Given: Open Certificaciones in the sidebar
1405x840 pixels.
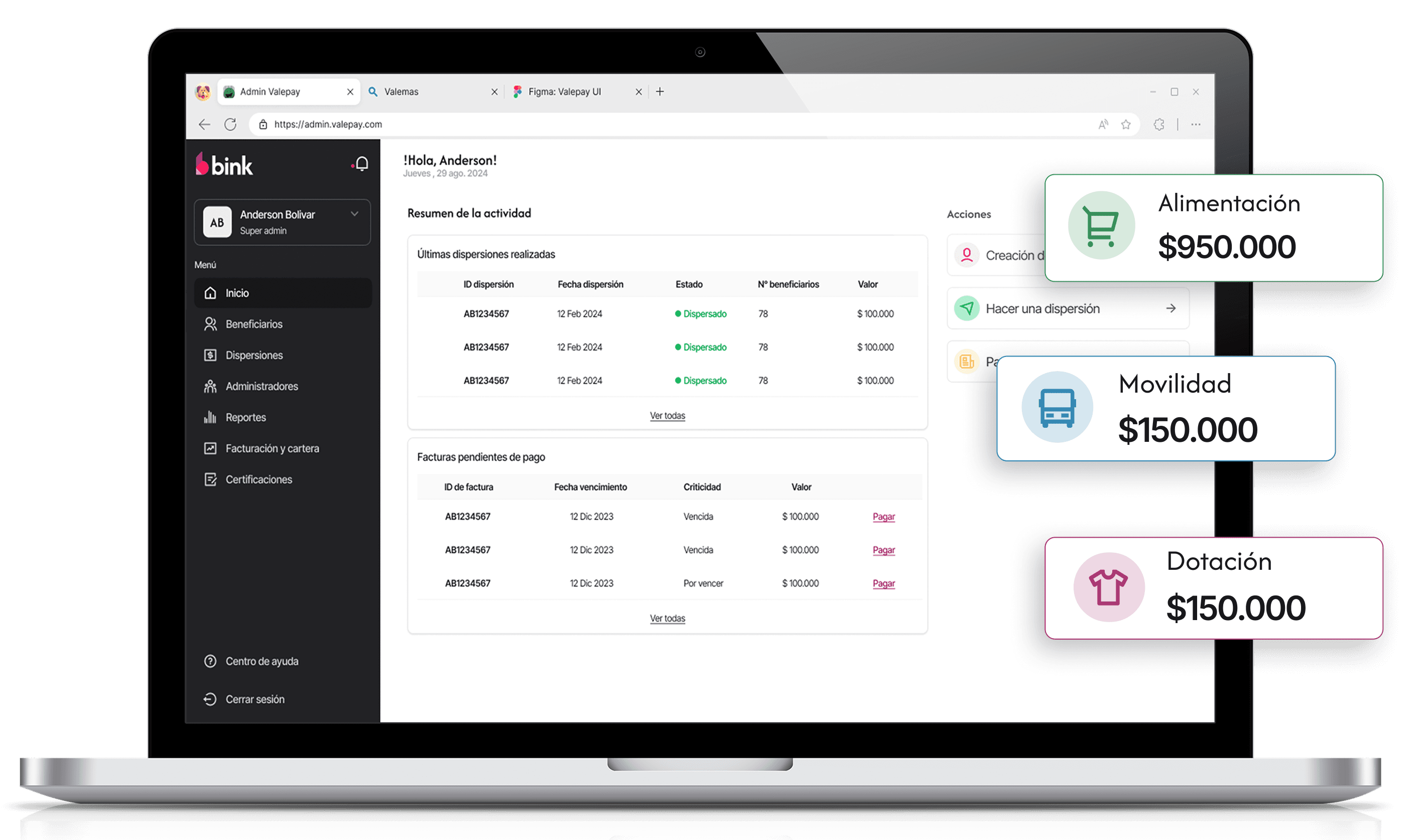Looking at the screenshot, I should (258, 479).
